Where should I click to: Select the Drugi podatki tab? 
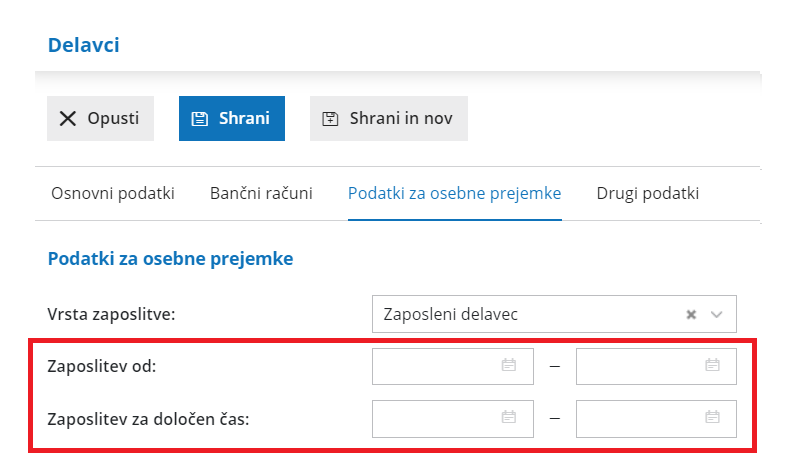click(647, 193)
